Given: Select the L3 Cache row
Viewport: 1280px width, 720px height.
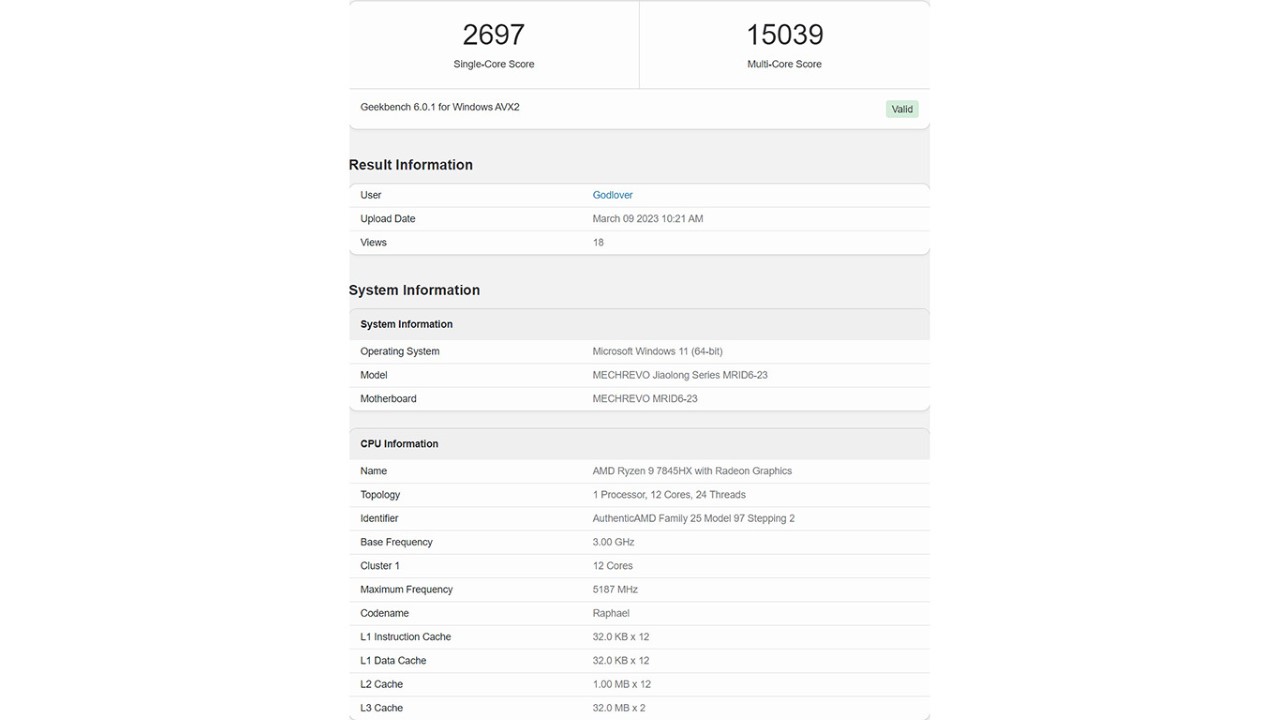Looking at the screenshot, I should pyautogui.click(x=619, y=707).
